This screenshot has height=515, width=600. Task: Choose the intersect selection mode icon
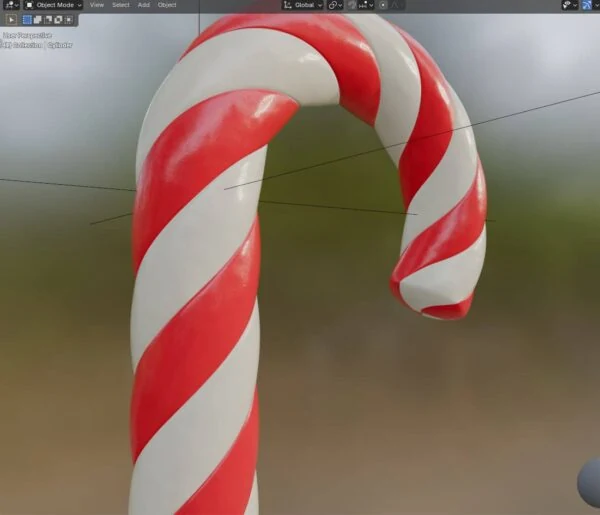68,20
